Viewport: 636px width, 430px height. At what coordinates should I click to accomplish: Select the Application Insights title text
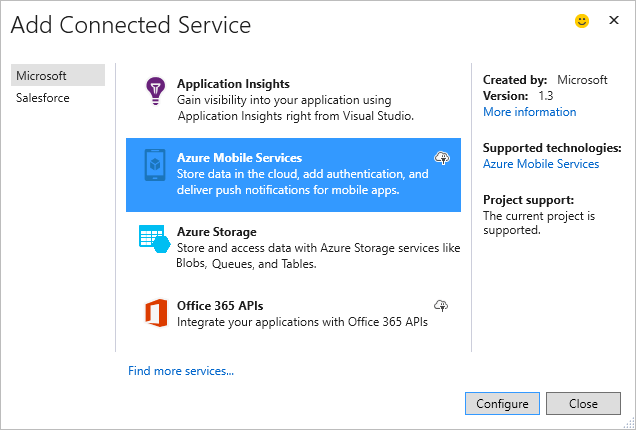click(233, 84)
